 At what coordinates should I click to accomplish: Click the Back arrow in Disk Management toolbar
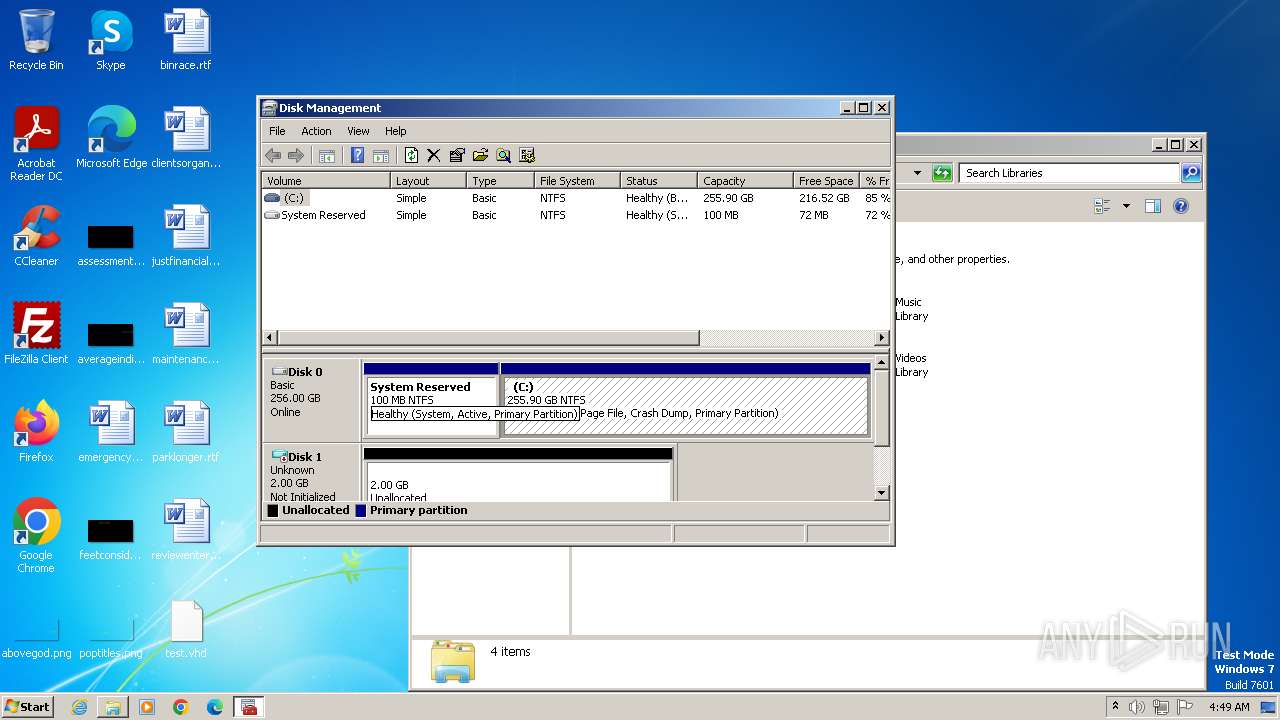(x=273, y=155)
